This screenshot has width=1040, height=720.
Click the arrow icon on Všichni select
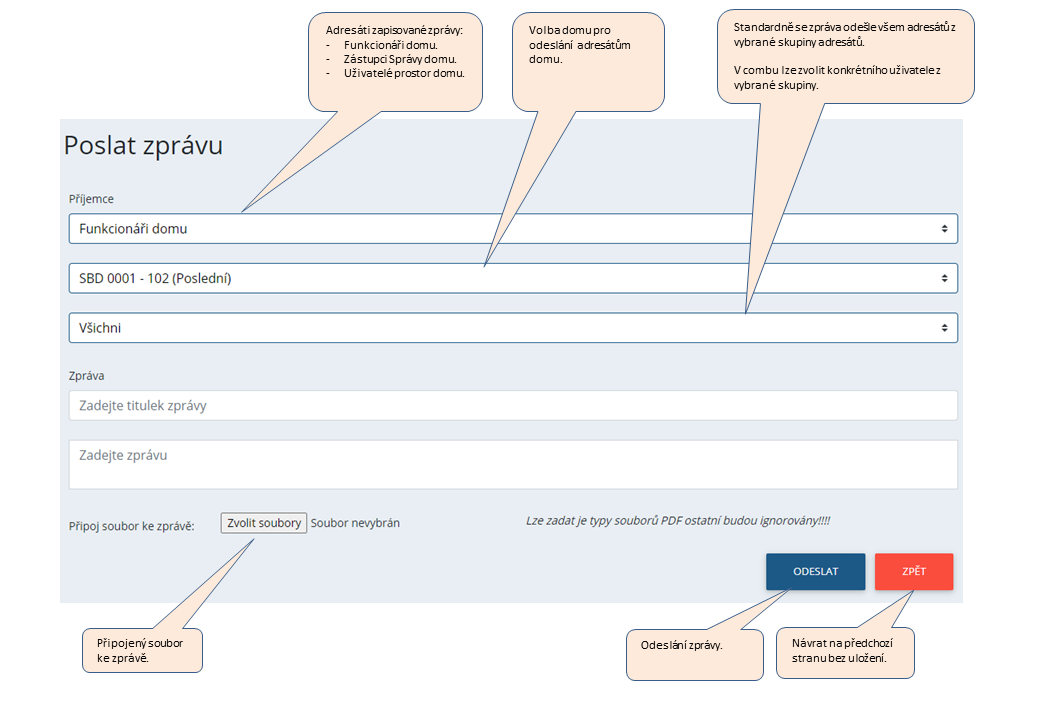[944, 328]
